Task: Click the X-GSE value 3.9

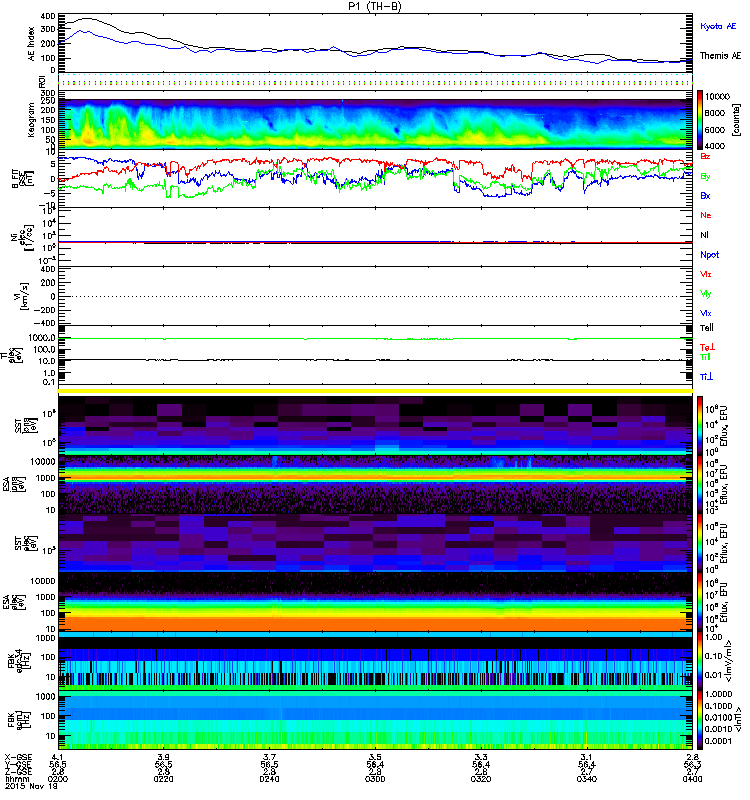Action: (x=163, y=757)
